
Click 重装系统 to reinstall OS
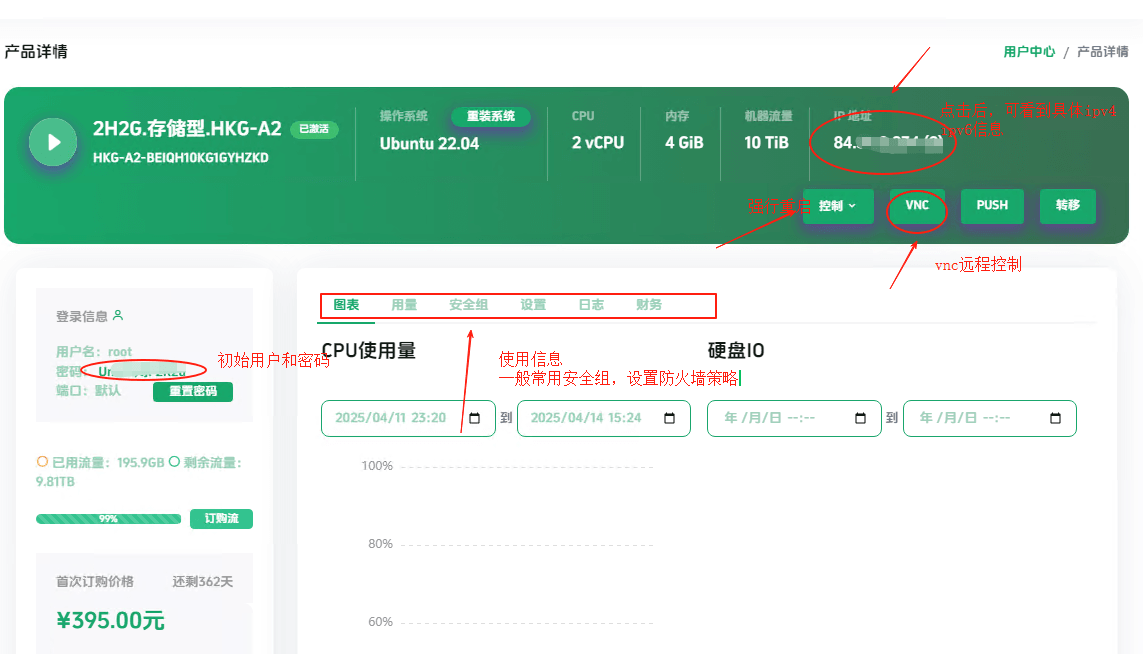(x=491, y=116)
